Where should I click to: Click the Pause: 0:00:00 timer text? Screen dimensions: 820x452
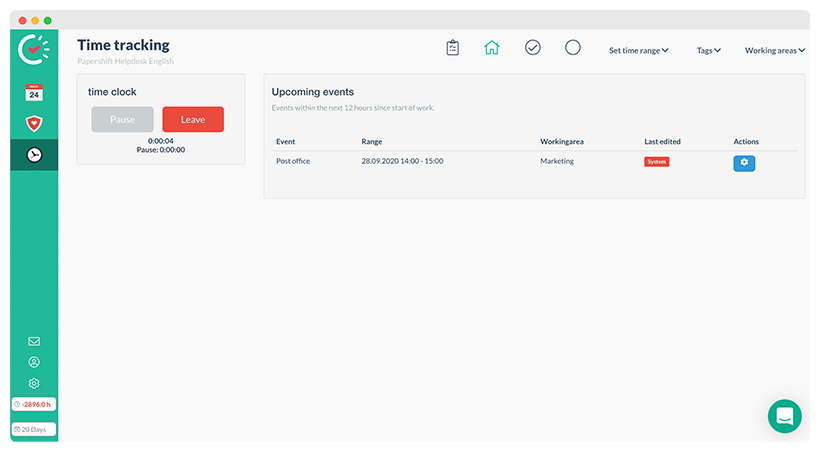tap(161, 150)
